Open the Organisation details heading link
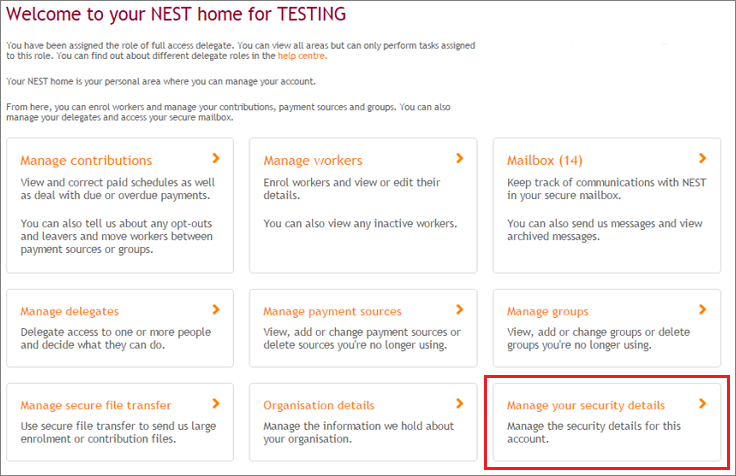736x476 pixels. (319, 405)
